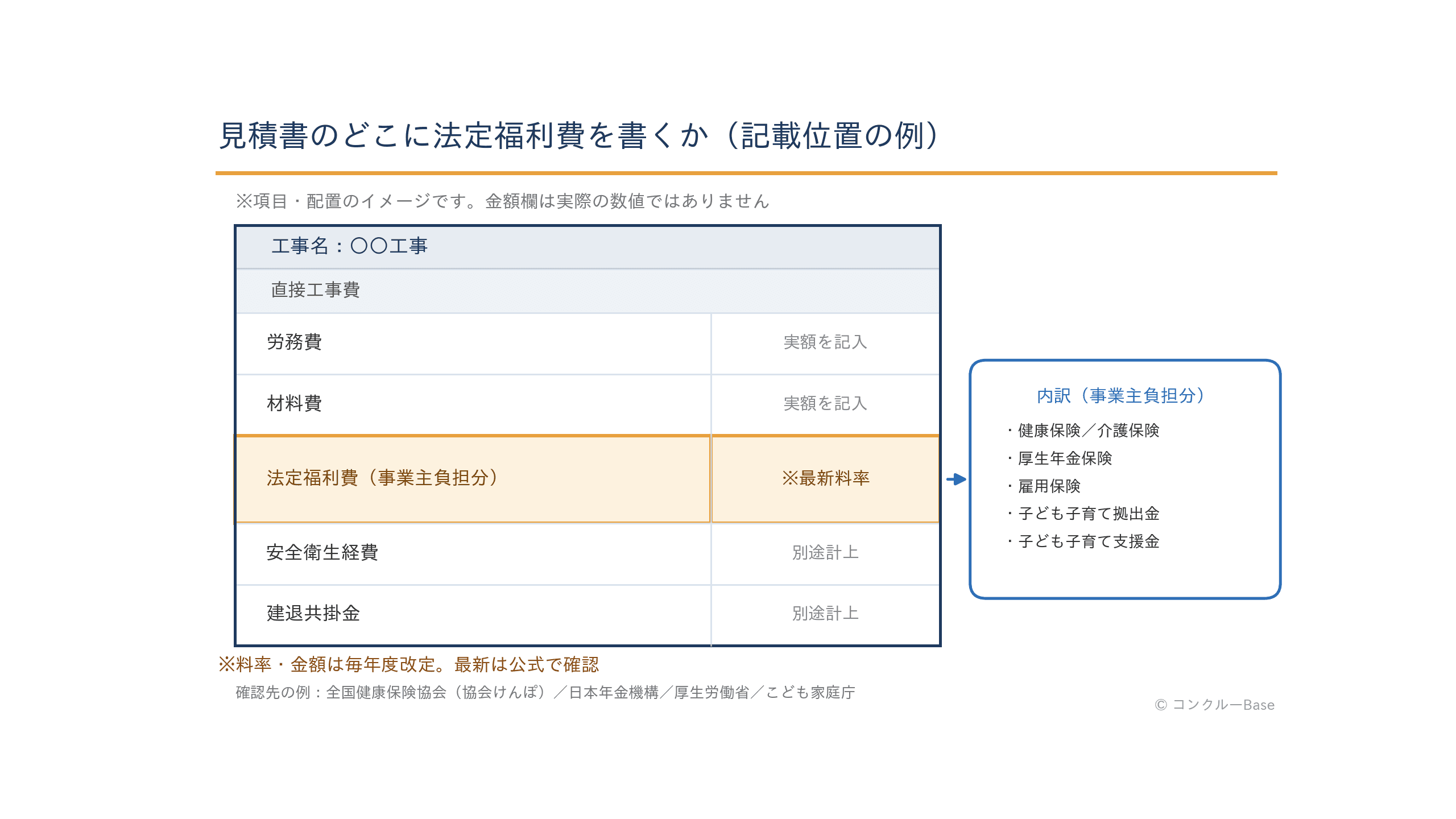Select highlighted 法定福利費（事業主負担分） cell
Viewport: 1456px width, 819px height.
point(473,479)
